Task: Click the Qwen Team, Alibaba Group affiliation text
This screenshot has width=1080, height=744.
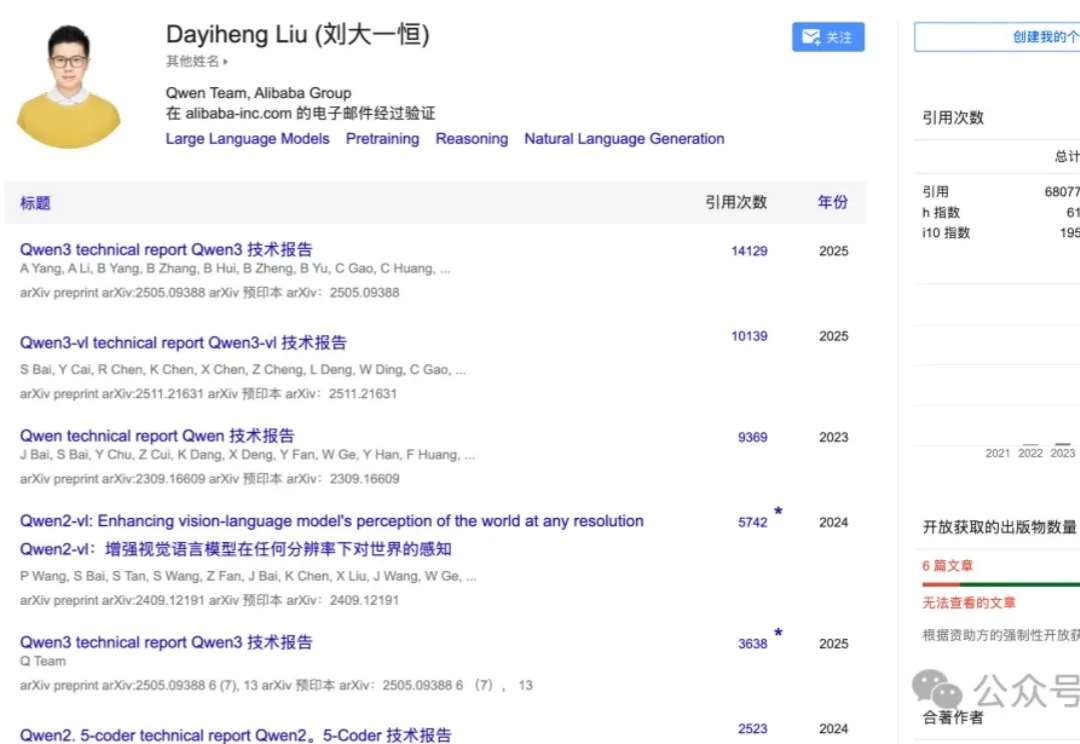Action: click(x=258, y=93)
